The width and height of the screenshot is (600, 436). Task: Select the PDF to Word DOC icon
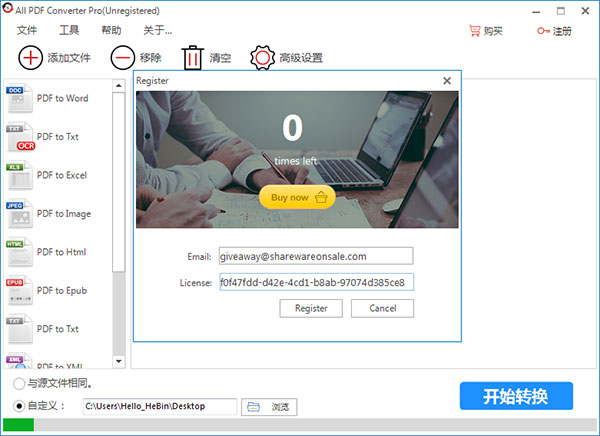[19, 98]
